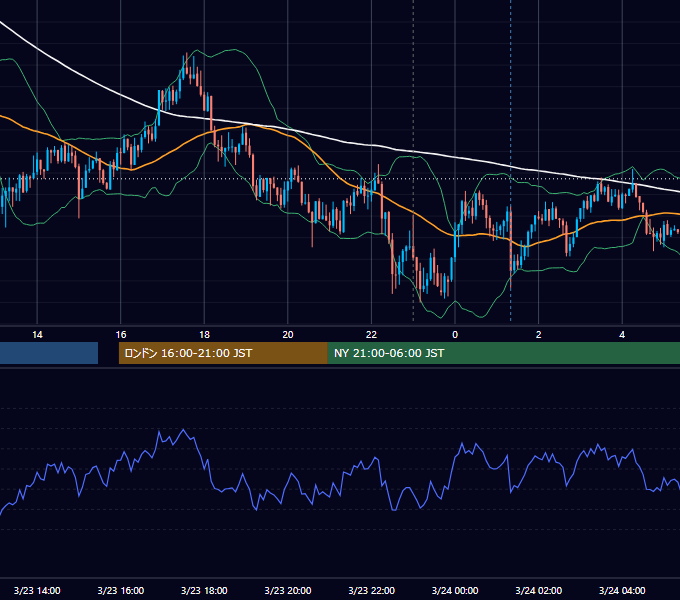Click the 22 hour axis label
Image resolution: width=680 pixels, height=600 pixels.
[x=371, y=335]
